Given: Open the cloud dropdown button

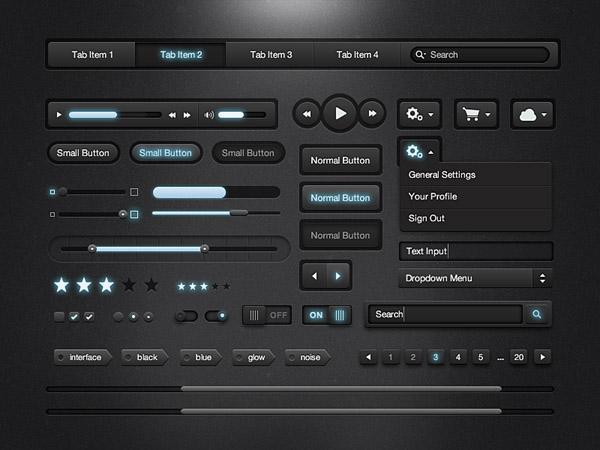Looking at the screenshot, I should point(532,114).
